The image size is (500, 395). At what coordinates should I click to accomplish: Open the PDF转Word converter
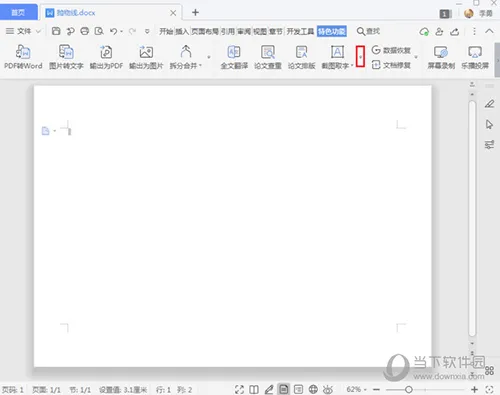(x=23, y=57)
